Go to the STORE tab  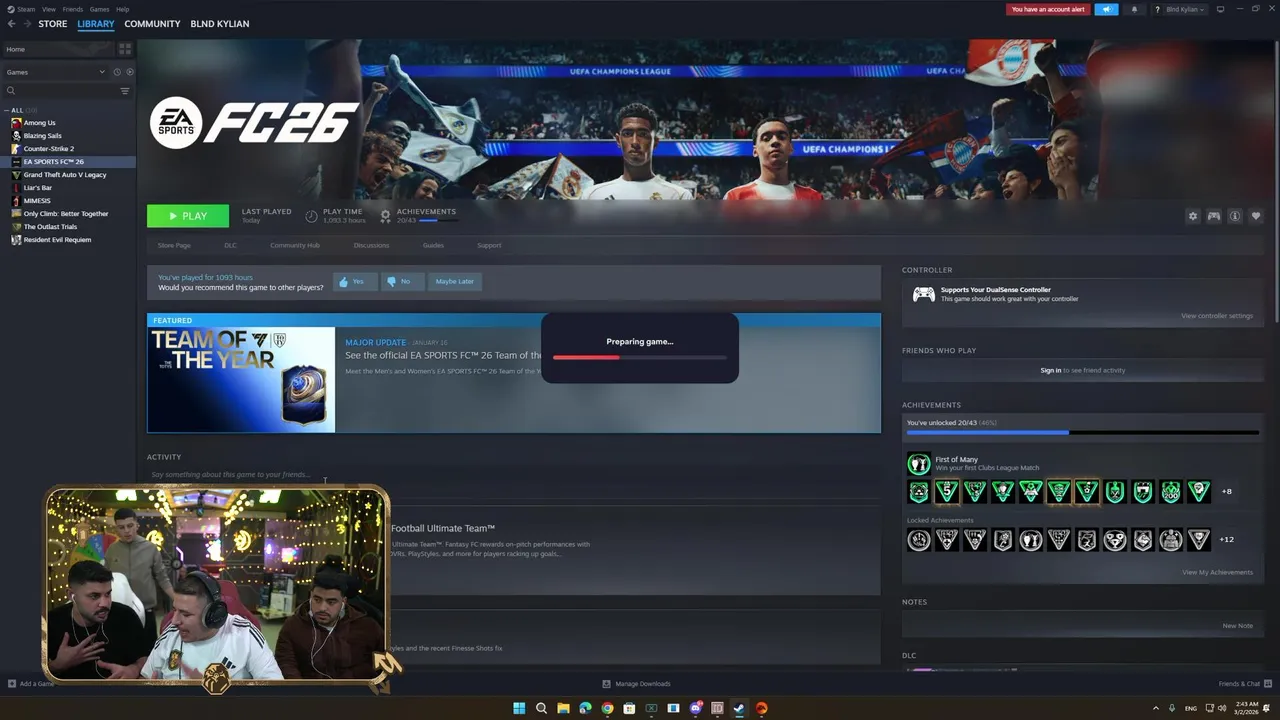click(x=53, y=24)
